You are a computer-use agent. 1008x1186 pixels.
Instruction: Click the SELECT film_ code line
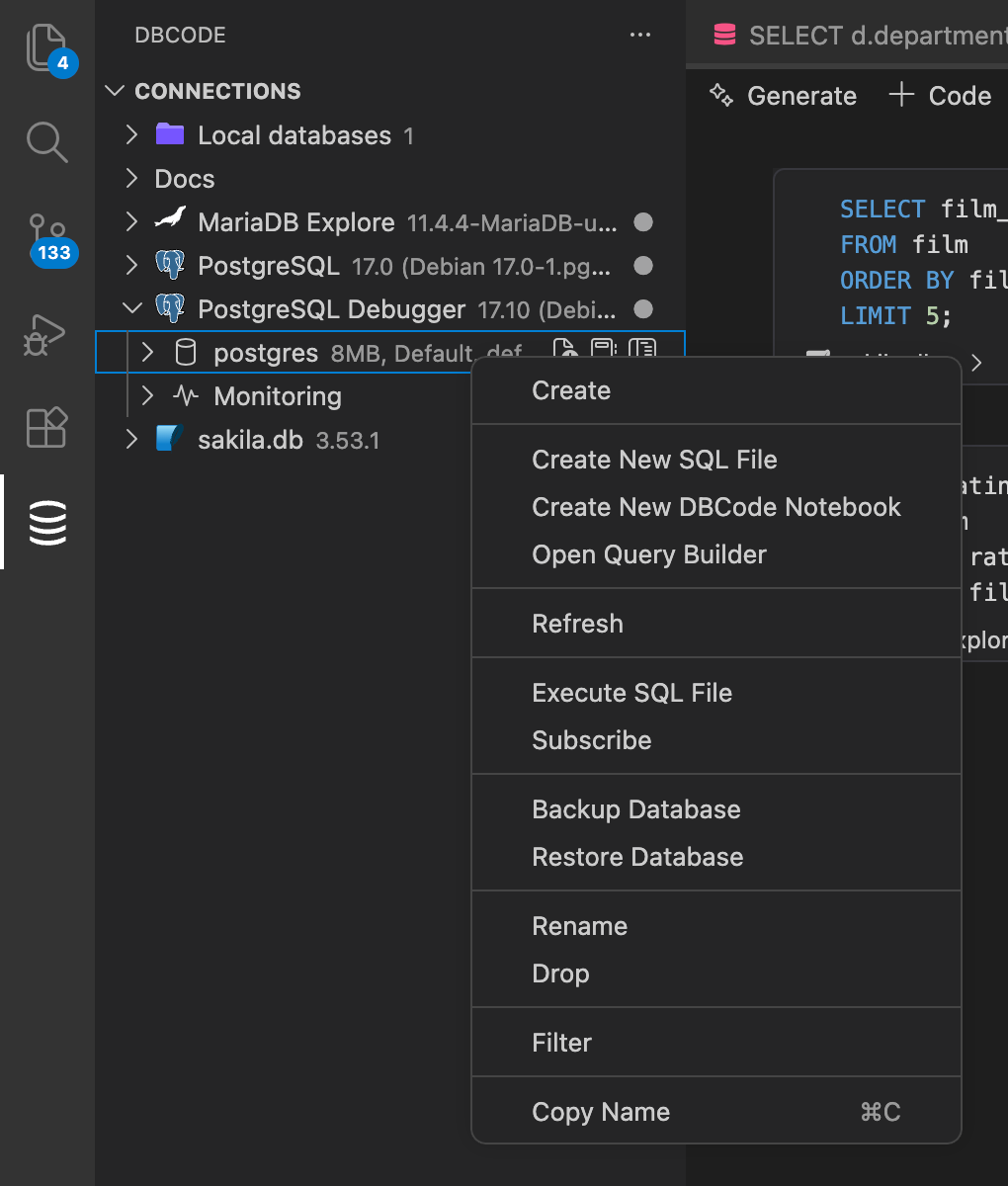pos(923,209)
